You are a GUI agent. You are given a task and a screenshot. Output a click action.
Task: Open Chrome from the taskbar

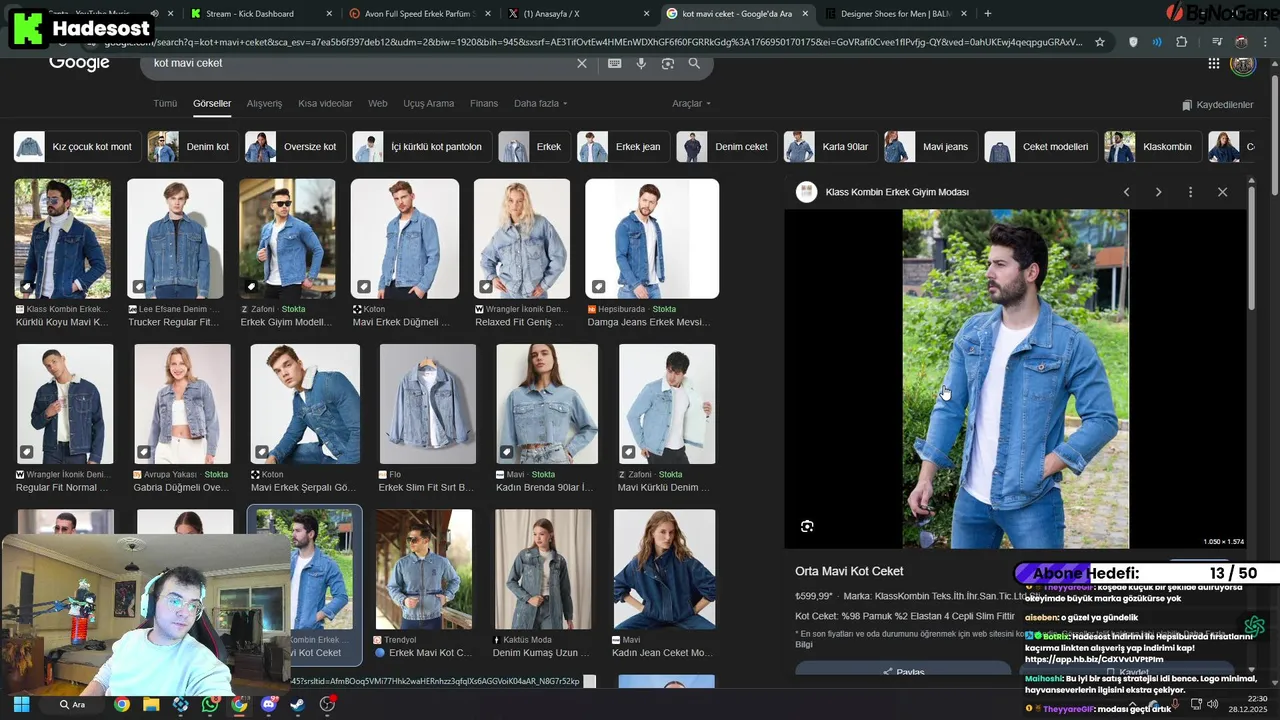[x=121, y=704]
